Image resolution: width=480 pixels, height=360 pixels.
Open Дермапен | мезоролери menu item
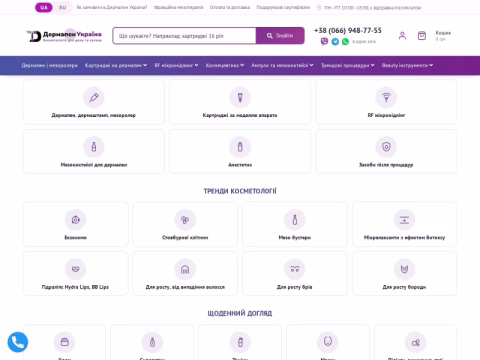pyautogui.click(x=49, y=65)
